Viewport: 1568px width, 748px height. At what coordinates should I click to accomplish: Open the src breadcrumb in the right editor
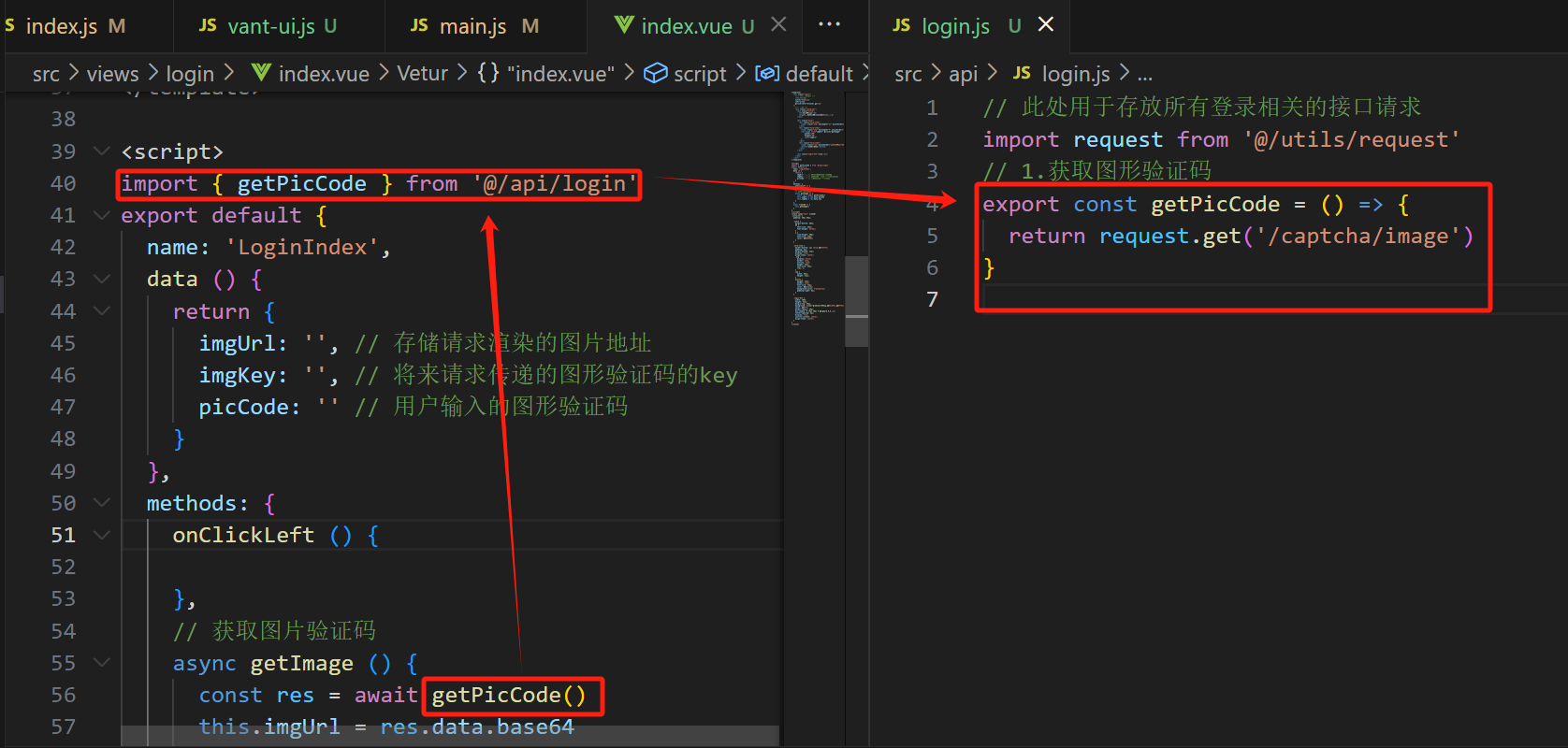coord(908,74)
